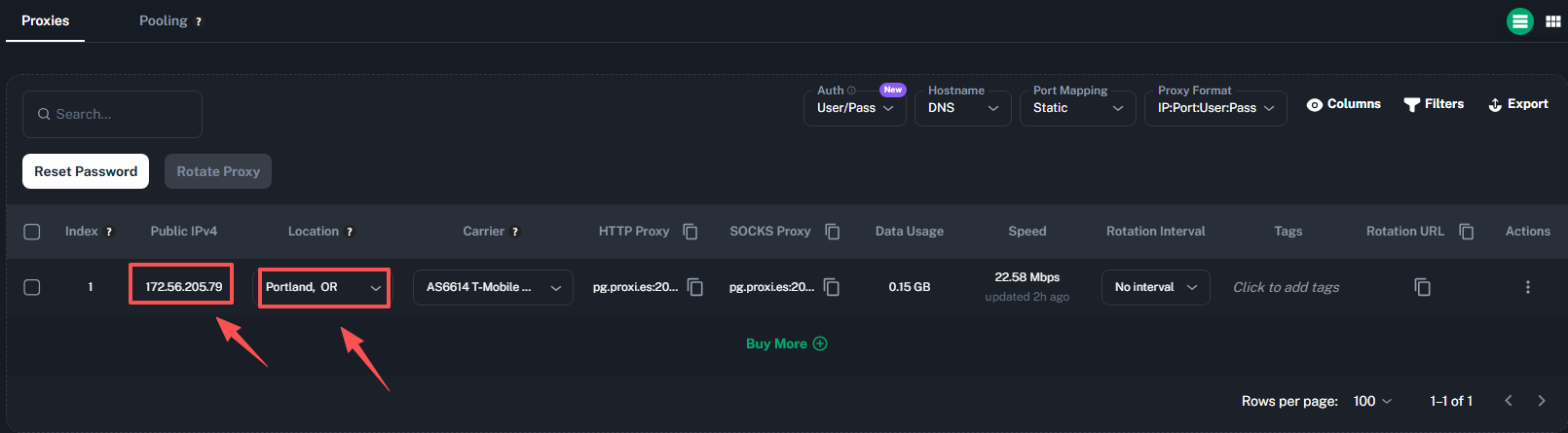This screenshot has width=1568, height=433.
Task: Copy the rotation URL for row 1
Action: (x=1422, y=287)
